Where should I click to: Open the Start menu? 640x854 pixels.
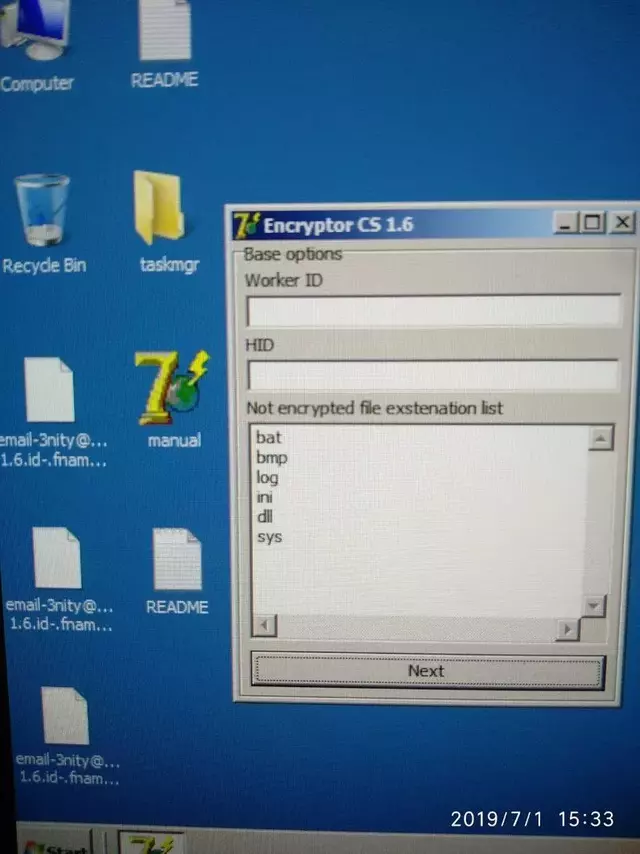pos(53,843)
